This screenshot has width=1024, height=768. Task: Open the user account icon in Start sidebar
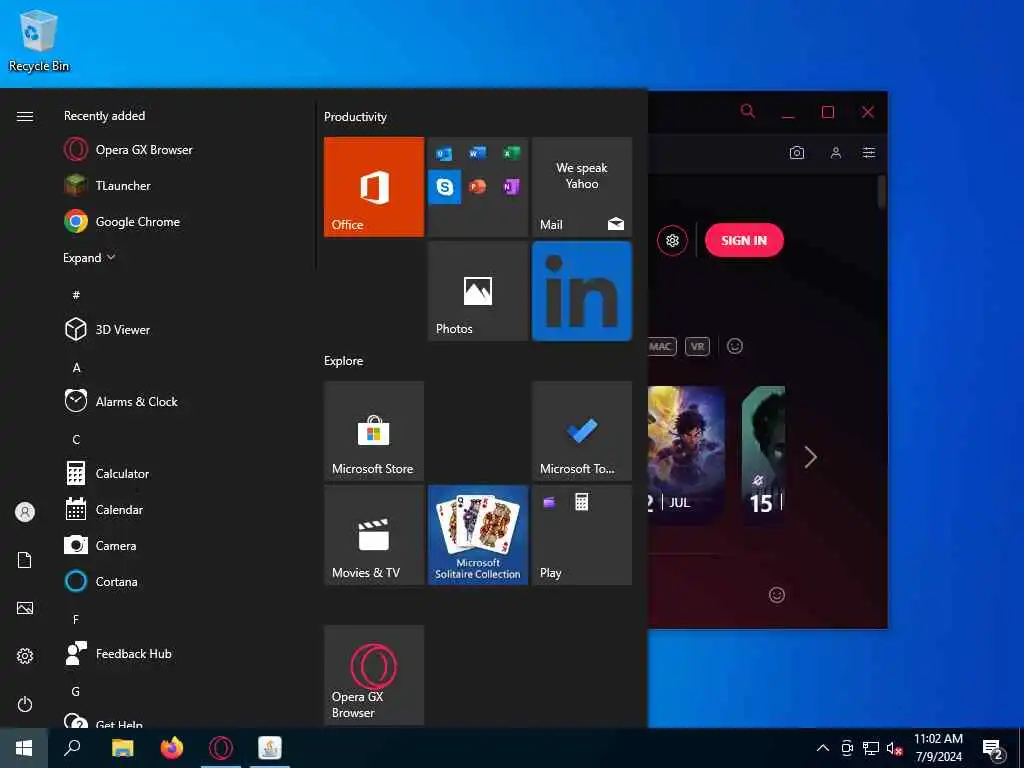pyautogui.click(x=25, y=511)
